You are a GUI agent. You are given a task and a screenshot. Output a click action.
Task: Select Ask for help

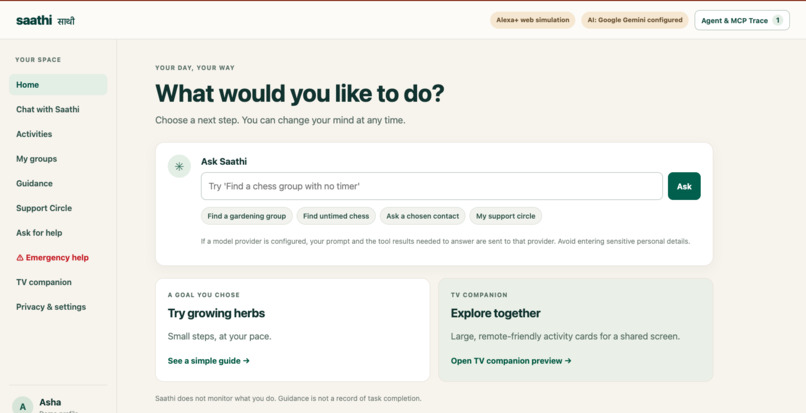tap(58, 233)
